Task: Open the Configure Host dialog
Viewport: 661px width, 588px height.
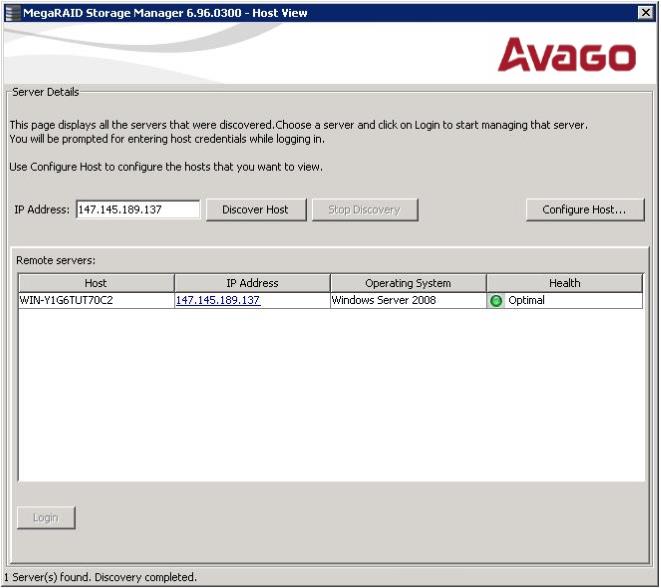Action: pos(584,210)
